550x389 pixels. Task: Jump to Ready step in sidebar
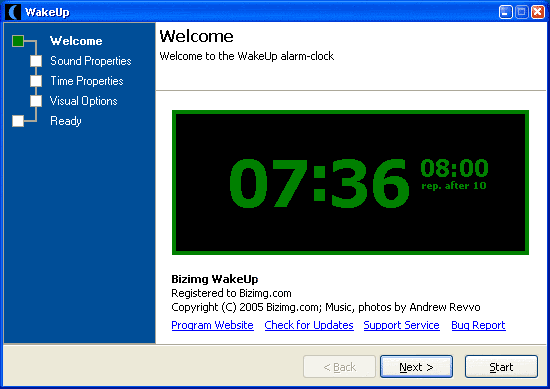pyautogui.click(x=66, y=121)
